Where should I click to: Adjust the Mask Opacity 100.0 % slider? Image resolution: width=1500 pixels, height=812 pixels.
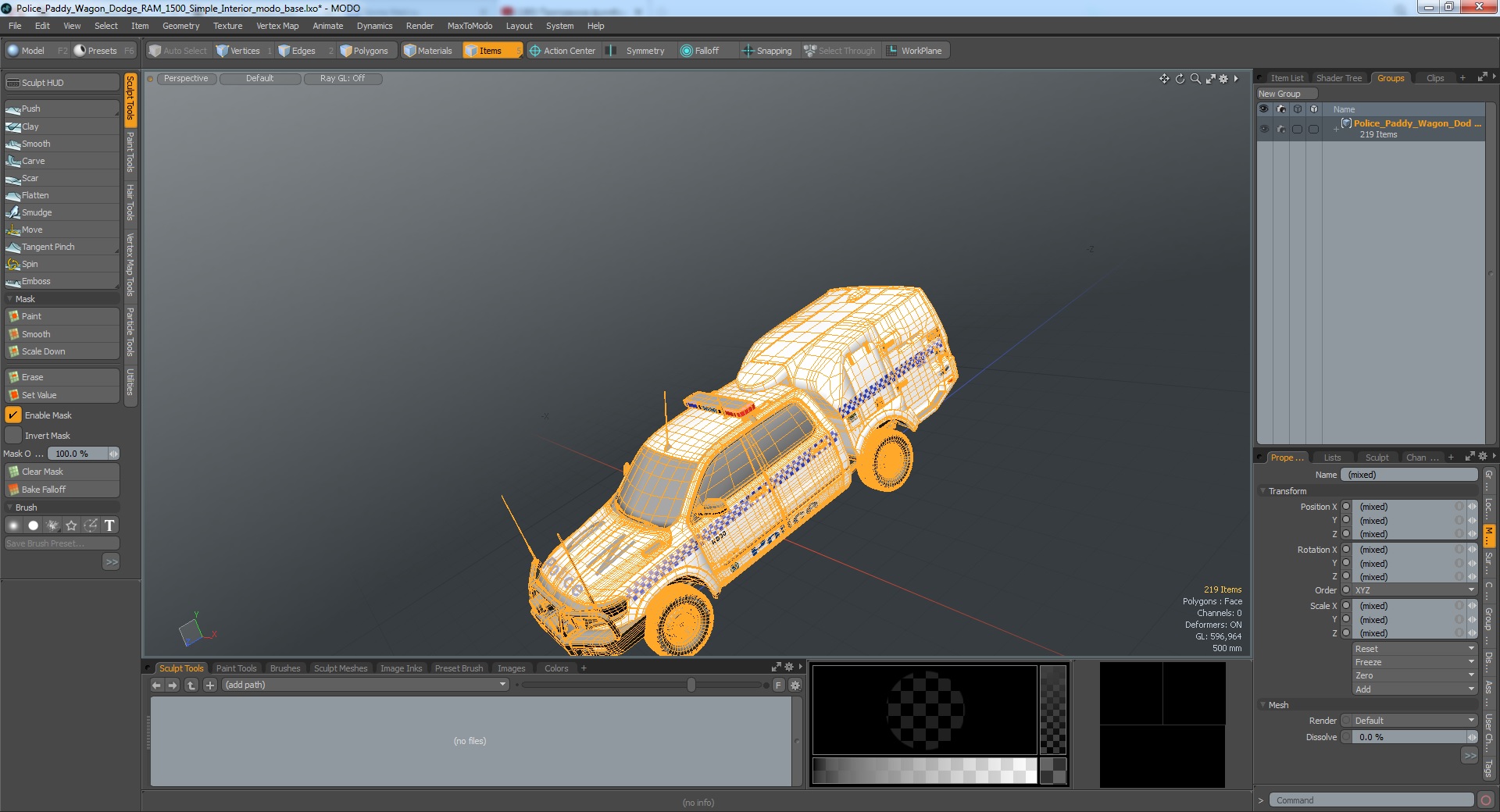[x=83, y=454]
